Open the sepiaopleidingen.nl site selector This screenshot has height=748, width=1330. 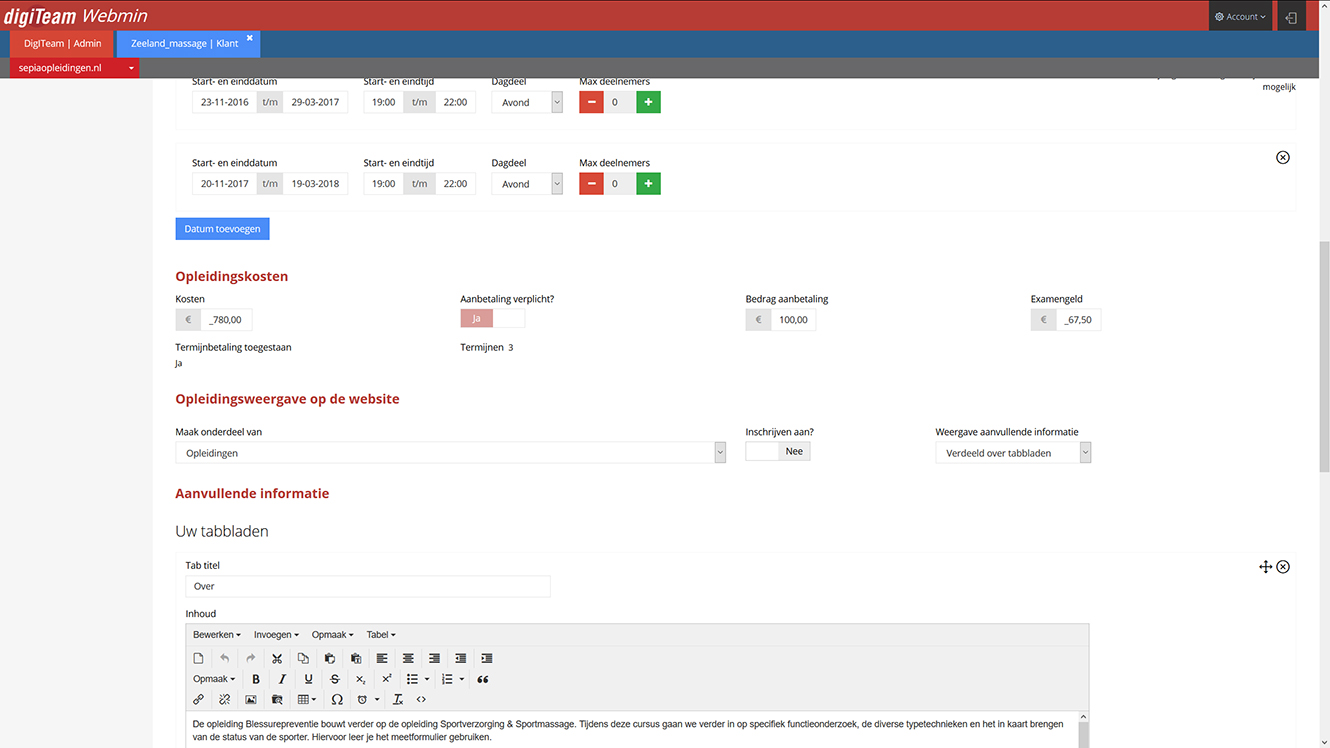74,68
